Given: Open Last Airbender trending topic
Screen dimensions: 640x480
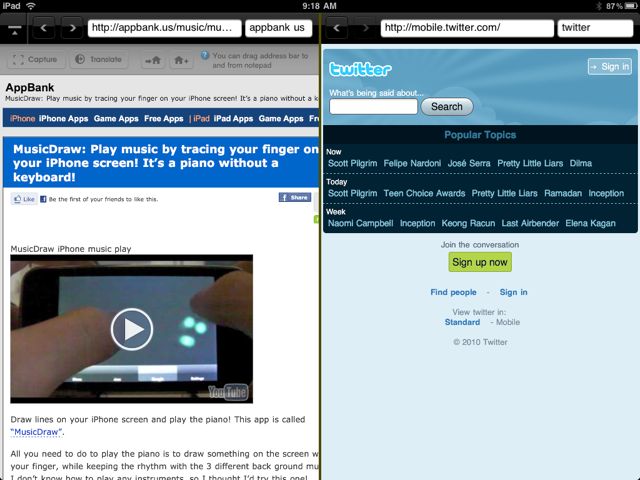Looking at the screenshot, I should [x=530, y=223].
